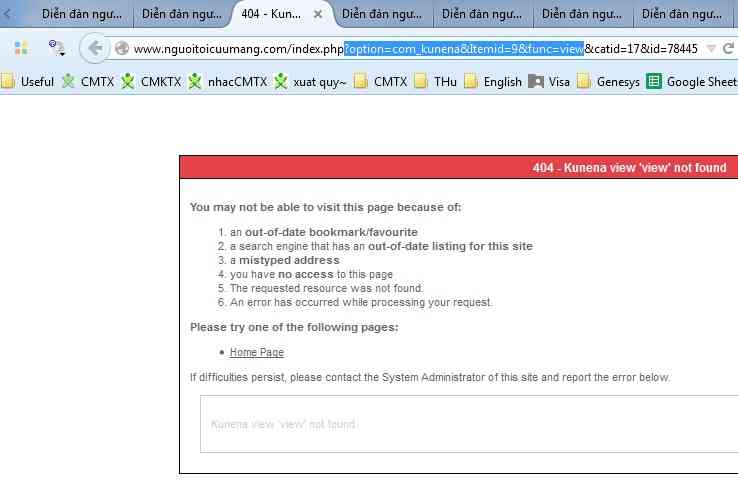738x483 pixels.
Task: Click the browser back arrow button
Action: click(94, 48)
